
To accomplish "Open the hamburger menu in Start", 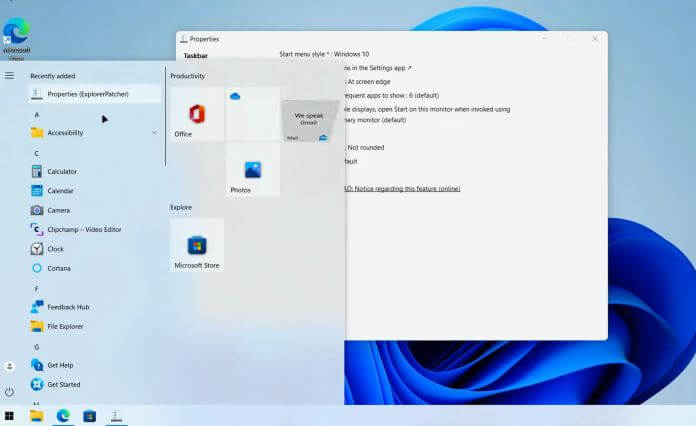I will point(9,76).
